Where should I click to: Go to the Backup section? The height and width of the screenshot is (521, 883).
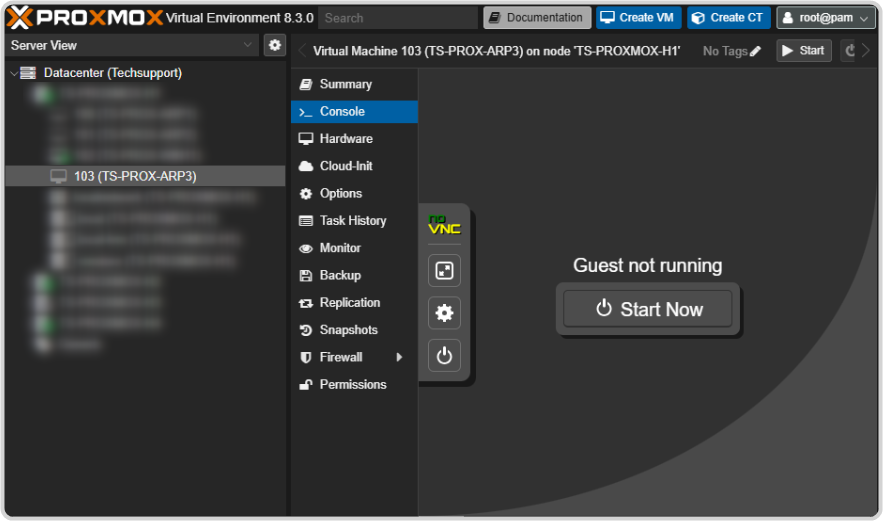(340, 275)
